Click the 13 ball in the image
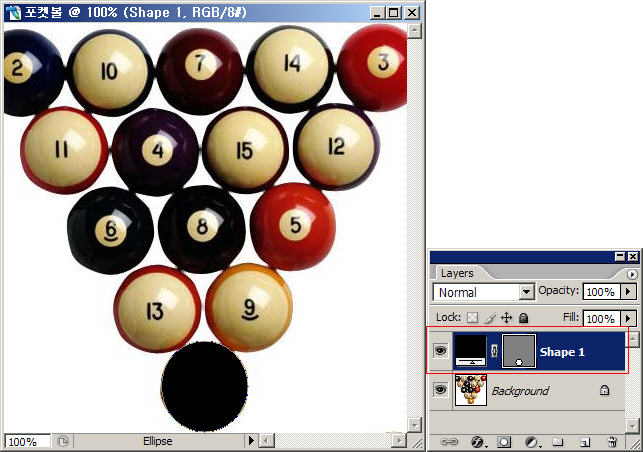 click(x=157, y=309)
